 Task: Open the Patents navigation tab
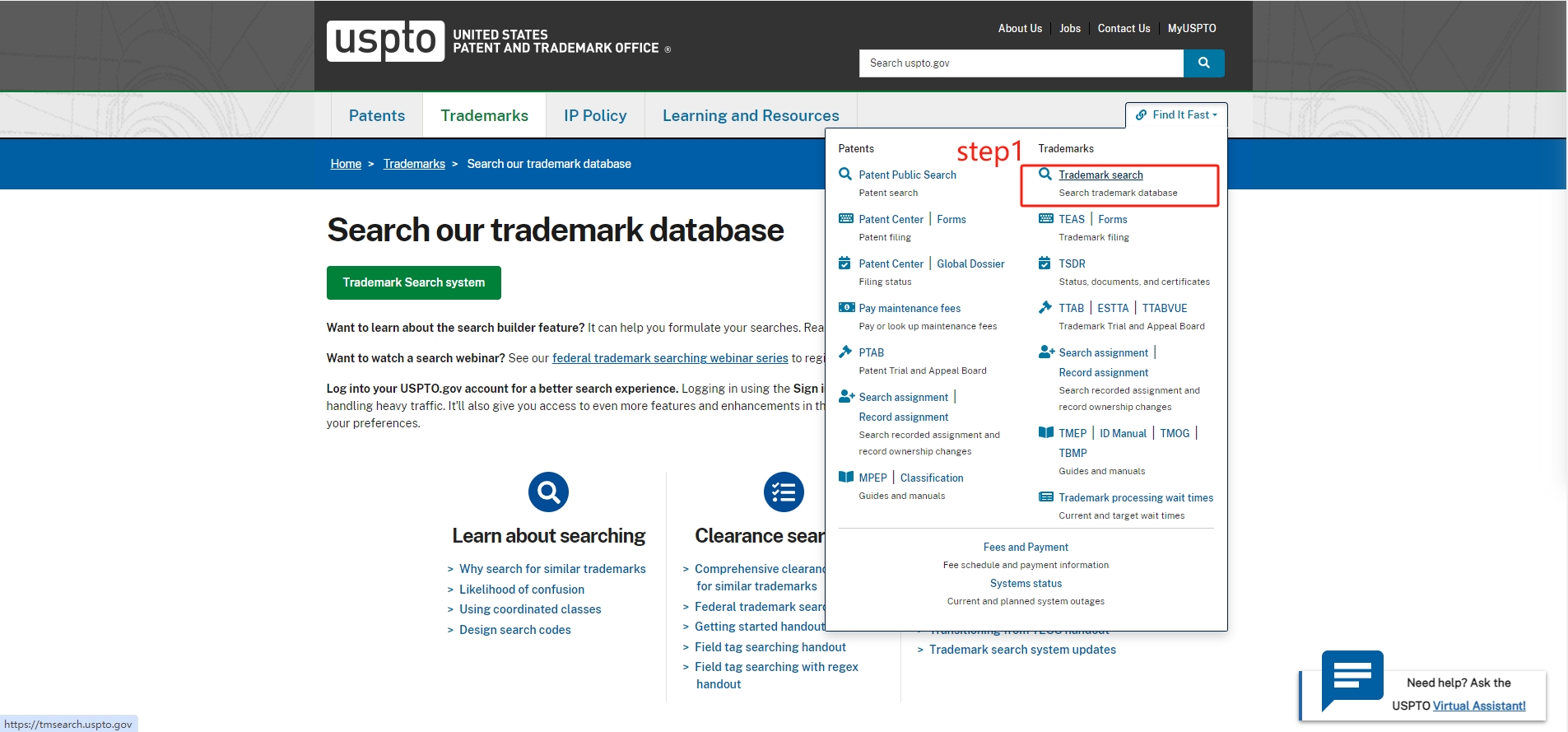[377, 115]
